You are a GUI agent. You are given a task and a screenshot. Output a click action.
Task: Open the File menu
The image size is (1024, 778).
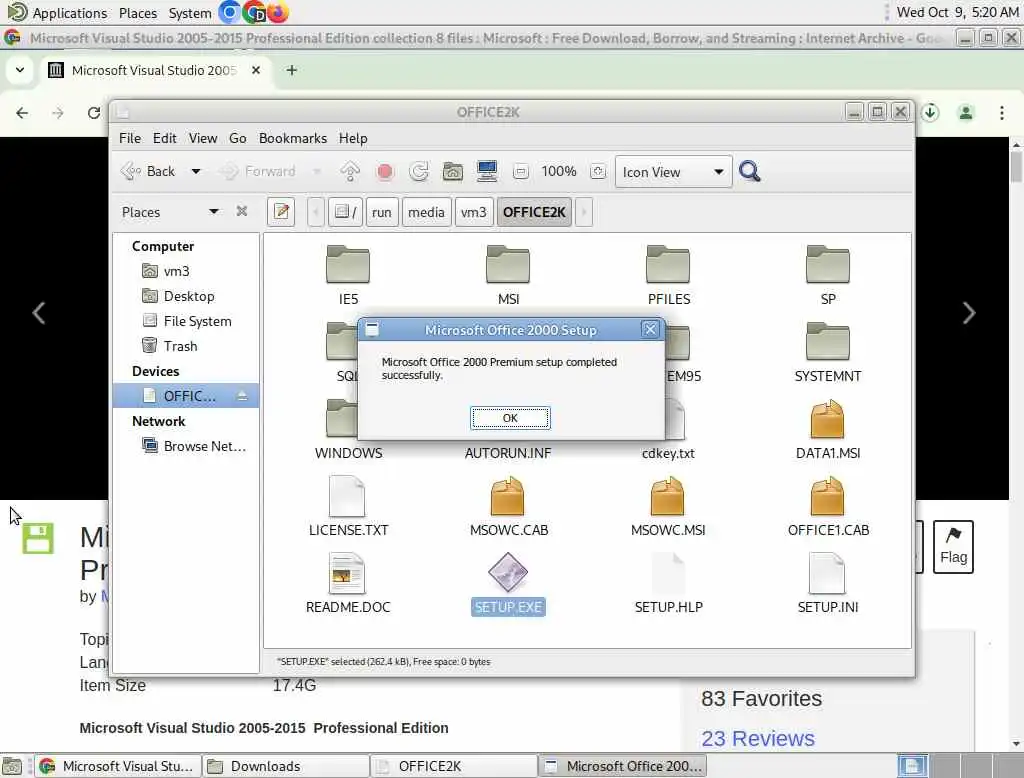click(x=130, y=138)
